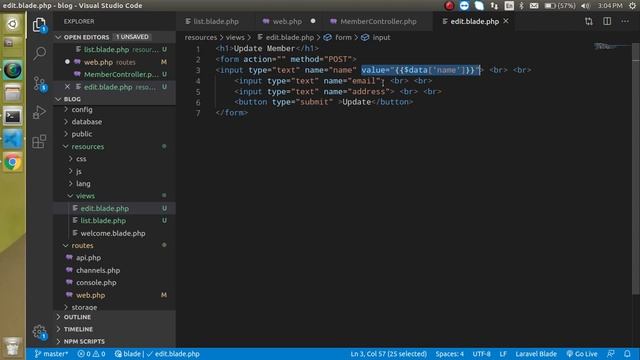Open errors and warnings in status bar

pos(91,354)
